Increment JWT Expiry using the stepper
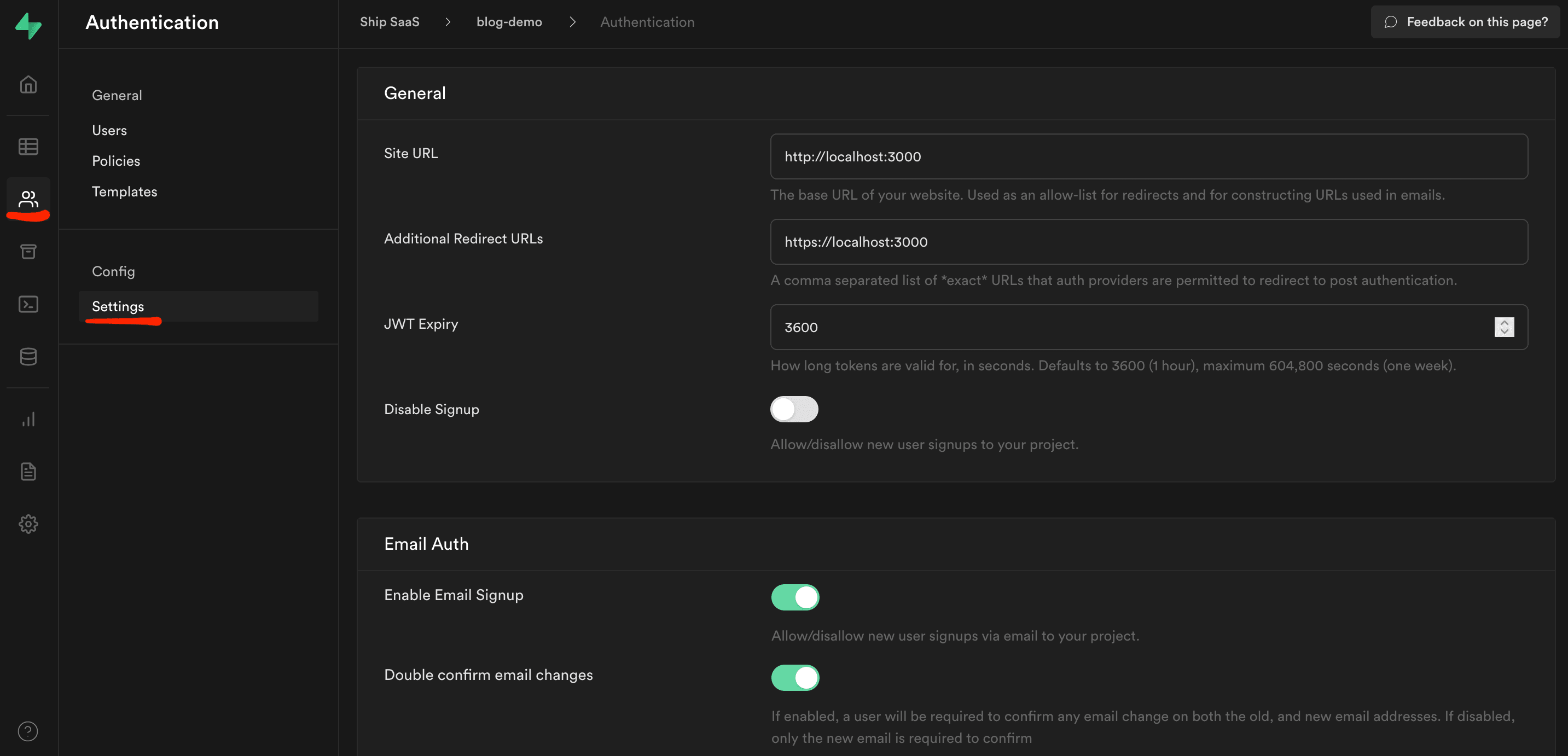1568x756 pixels. [x=1503, y=323]
